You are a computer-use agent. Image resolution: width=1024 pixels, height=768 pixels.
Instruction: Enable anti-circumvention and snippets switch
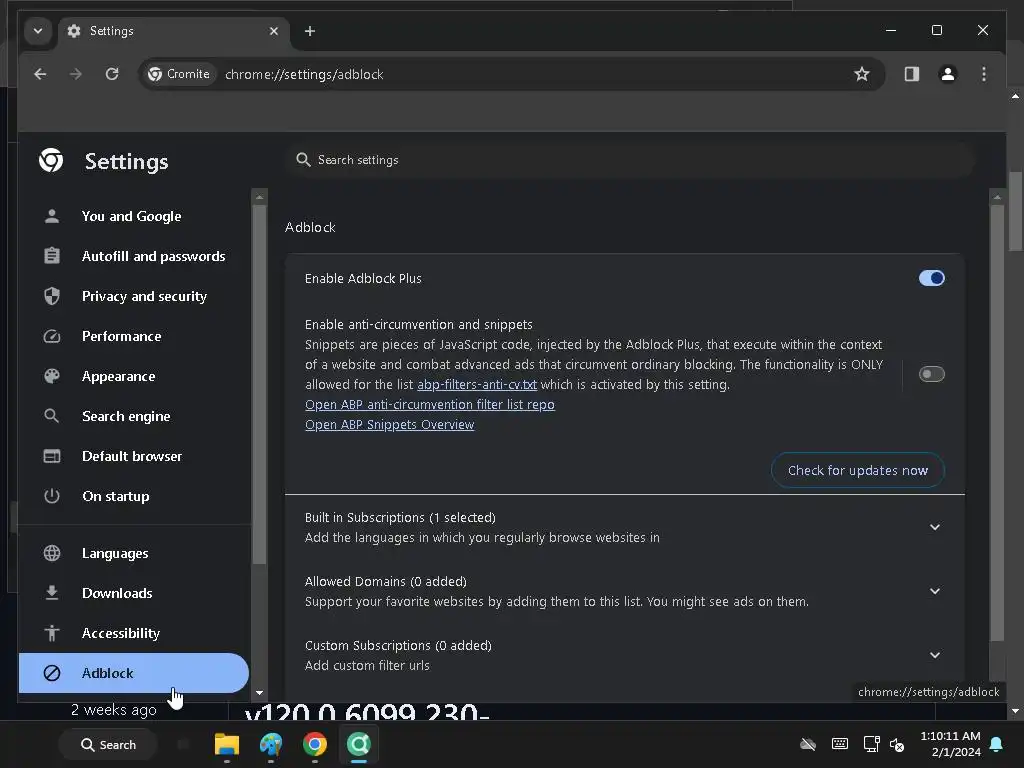click(x=931, y=374)
